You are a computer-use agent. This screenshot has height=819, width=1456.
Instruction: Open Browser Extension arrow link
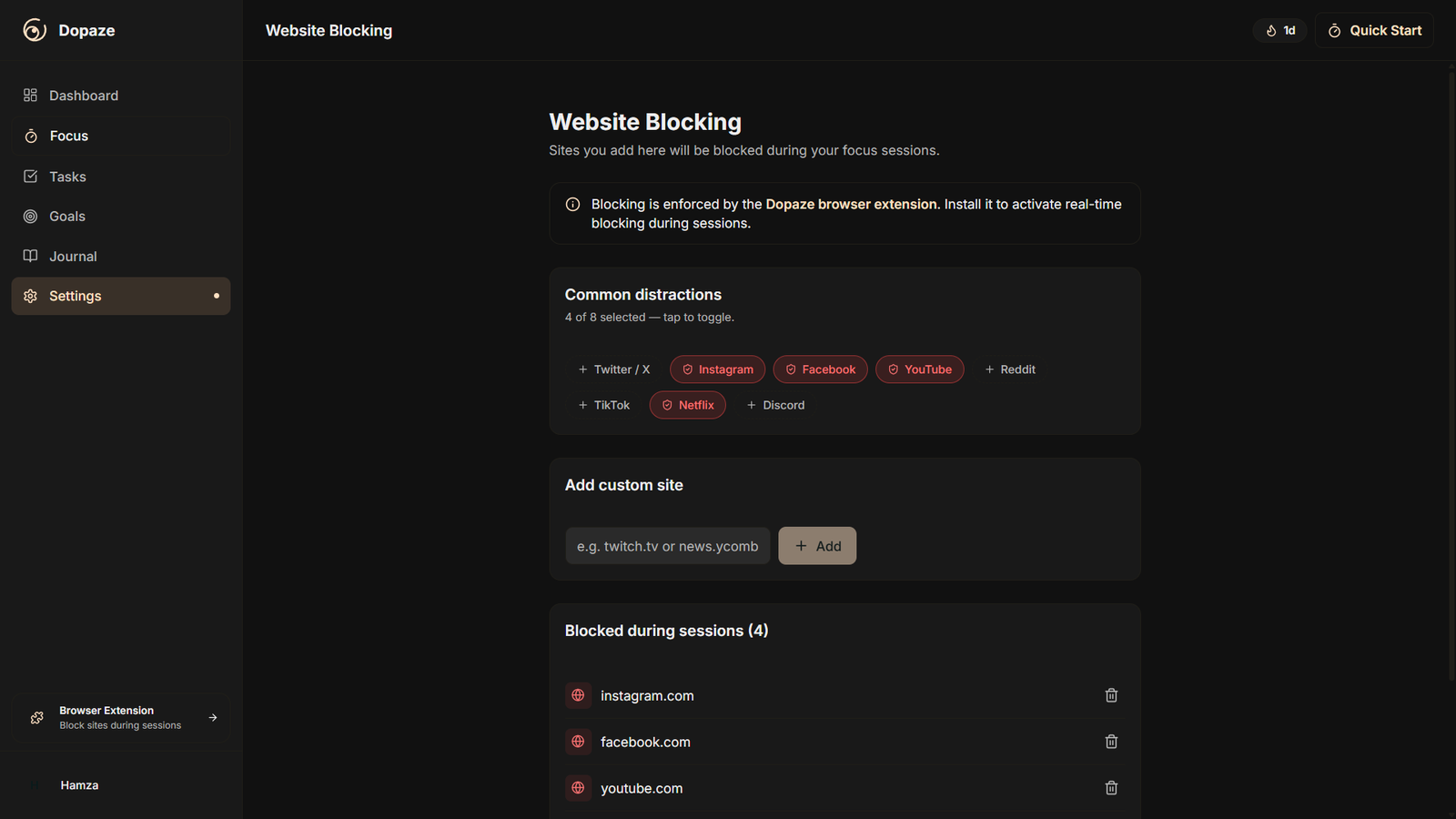[213, 718]
